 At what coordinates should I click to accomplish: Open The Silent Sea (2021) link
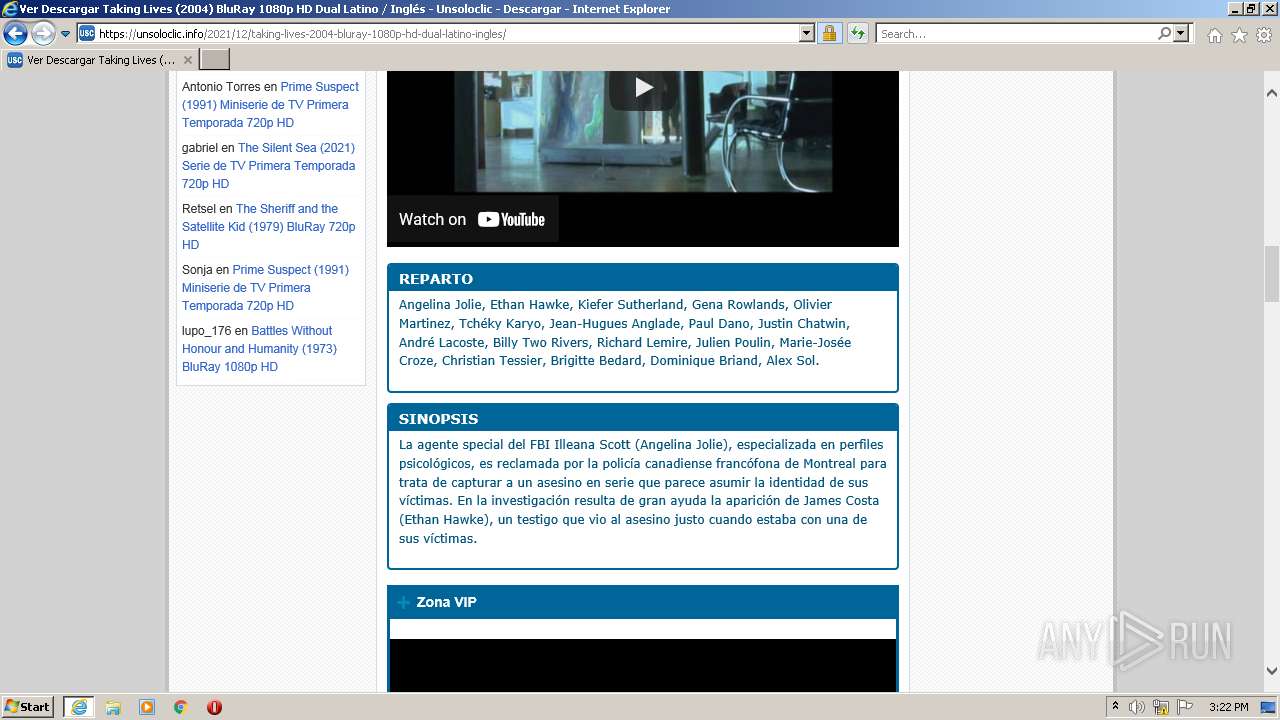tap(269, 166)
